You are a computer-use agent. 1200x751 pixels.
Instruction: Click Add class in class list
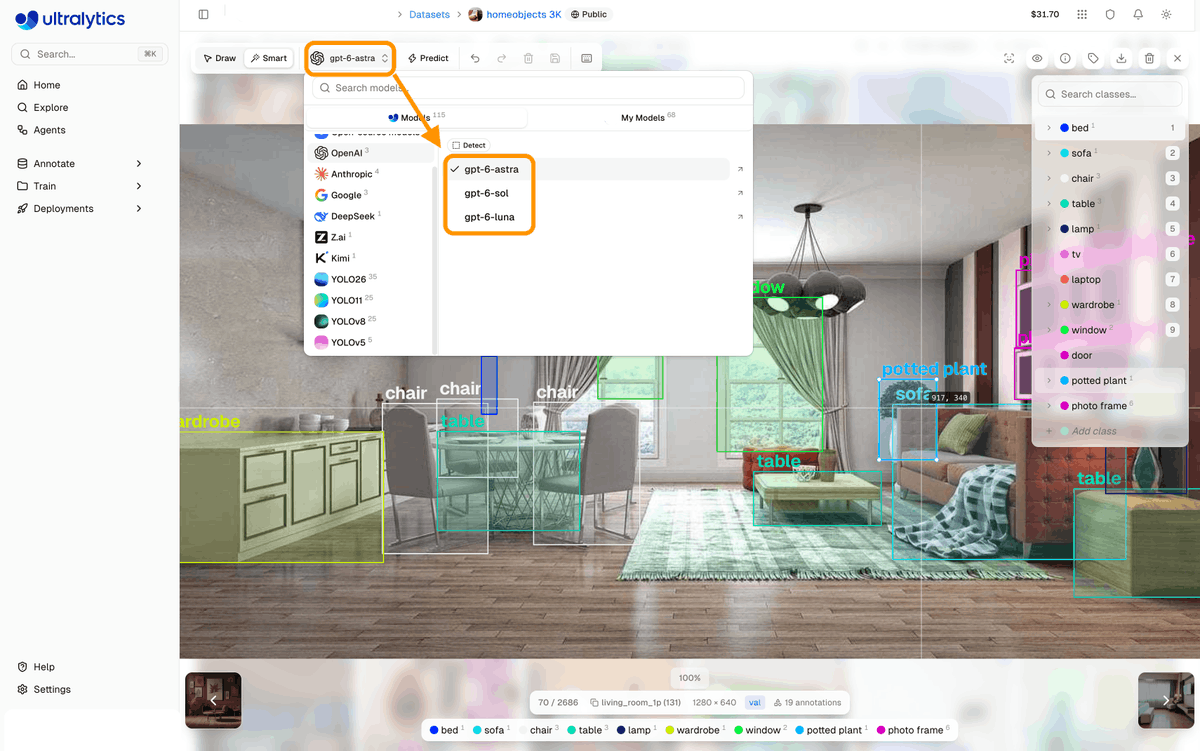(x=1094, y=431)
